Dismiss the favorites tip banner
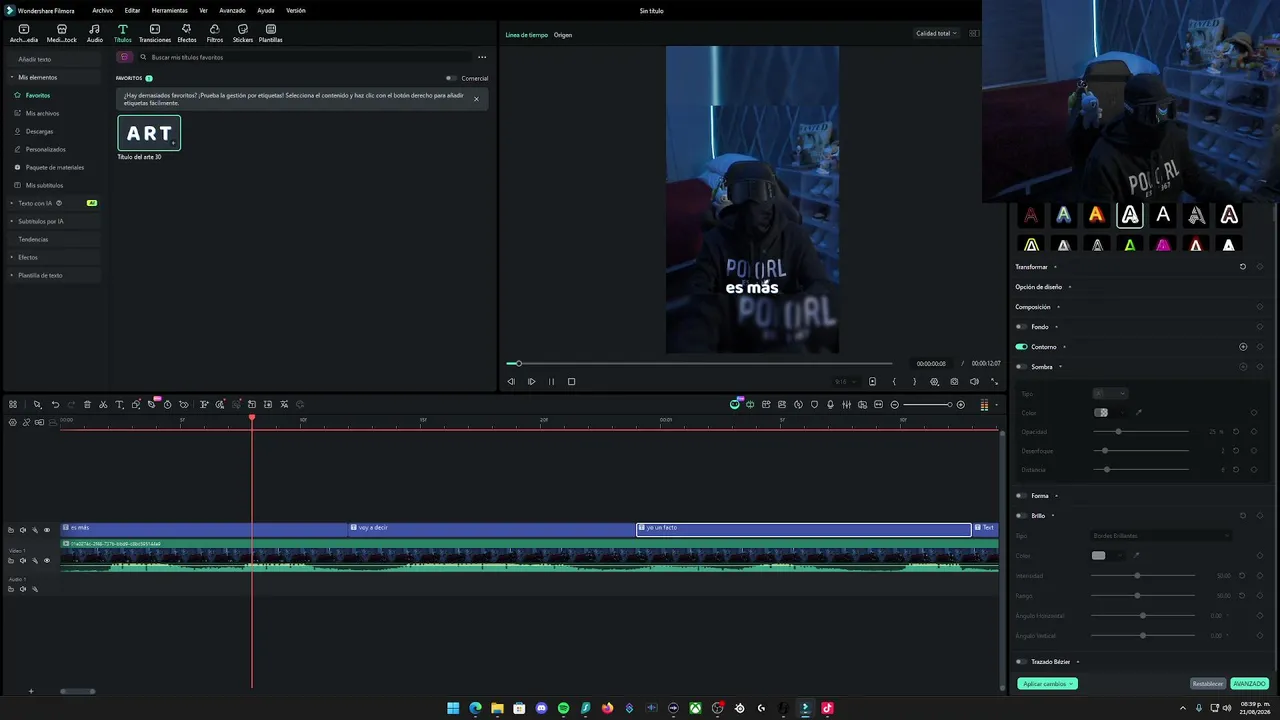 (476, 99)
